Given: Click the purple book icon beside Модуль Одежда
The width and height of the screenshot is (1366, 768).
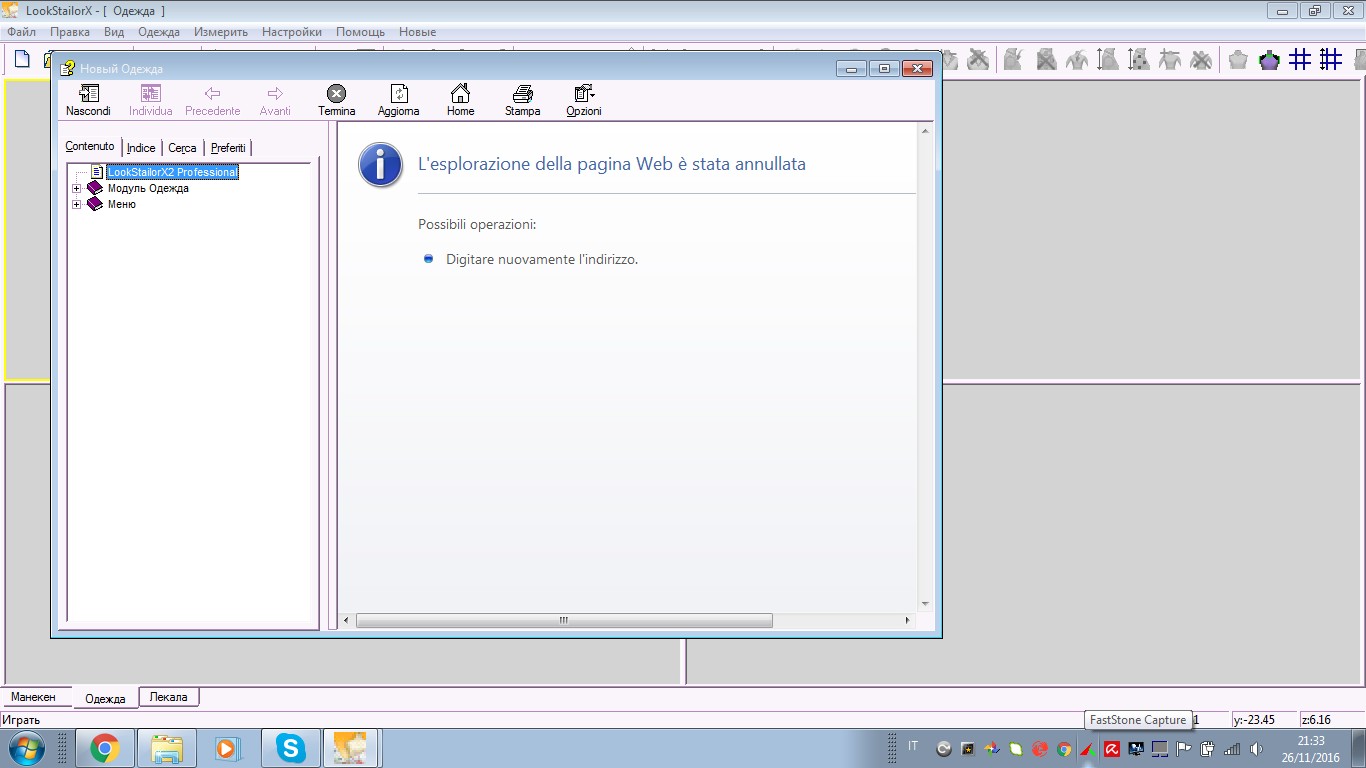Looking at the screenshot, I should coord(95,188).
